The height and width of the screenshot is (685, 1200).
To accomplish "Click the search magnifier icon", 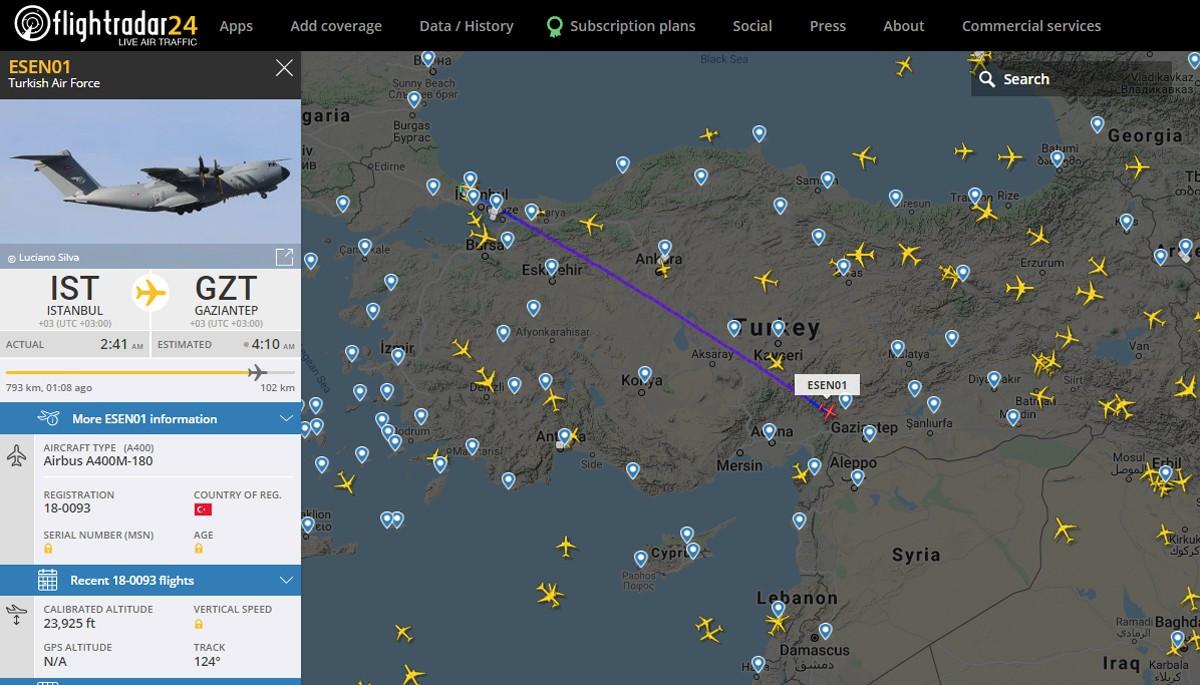I will pyautogui.click(x=988, y=79).
